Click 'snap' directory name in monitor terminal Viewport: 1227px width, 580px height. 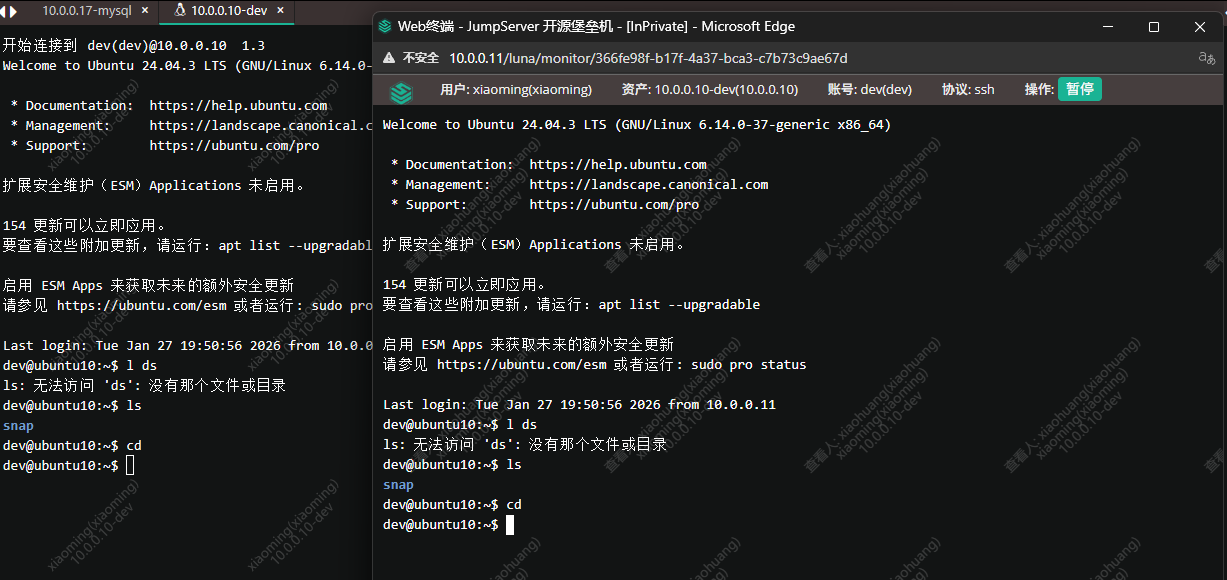click(x=398, y=485)
